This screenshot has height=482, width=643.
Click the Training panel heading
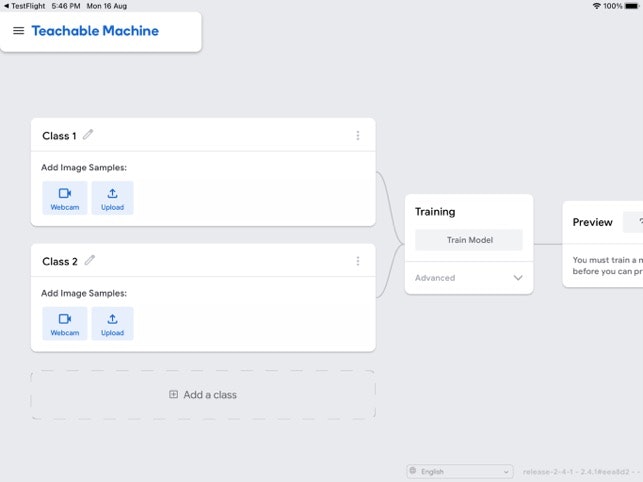[x=435, y=212]
